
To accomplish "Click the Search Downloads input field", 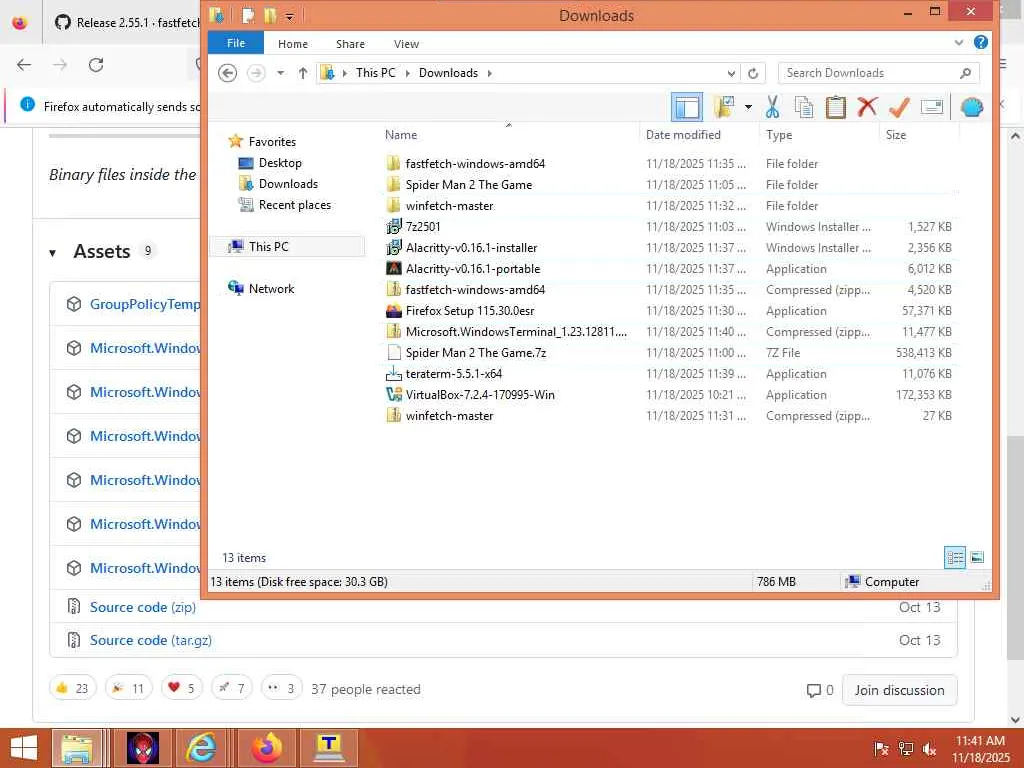I will click(x=878, y=73).
